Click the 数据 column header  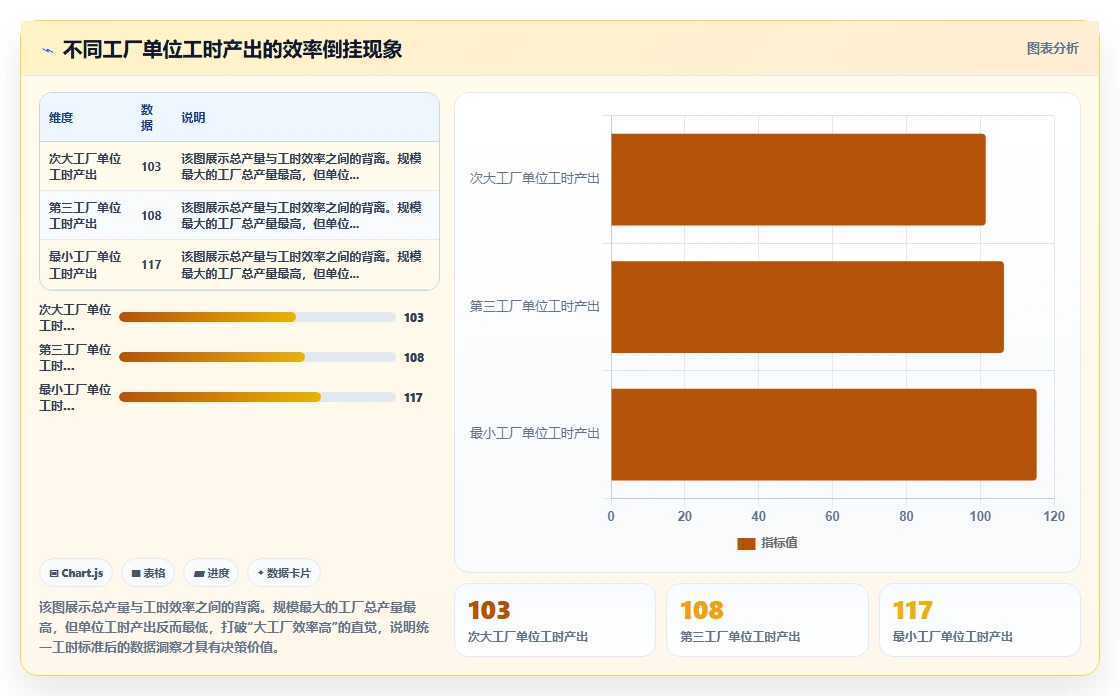point(147,118)
